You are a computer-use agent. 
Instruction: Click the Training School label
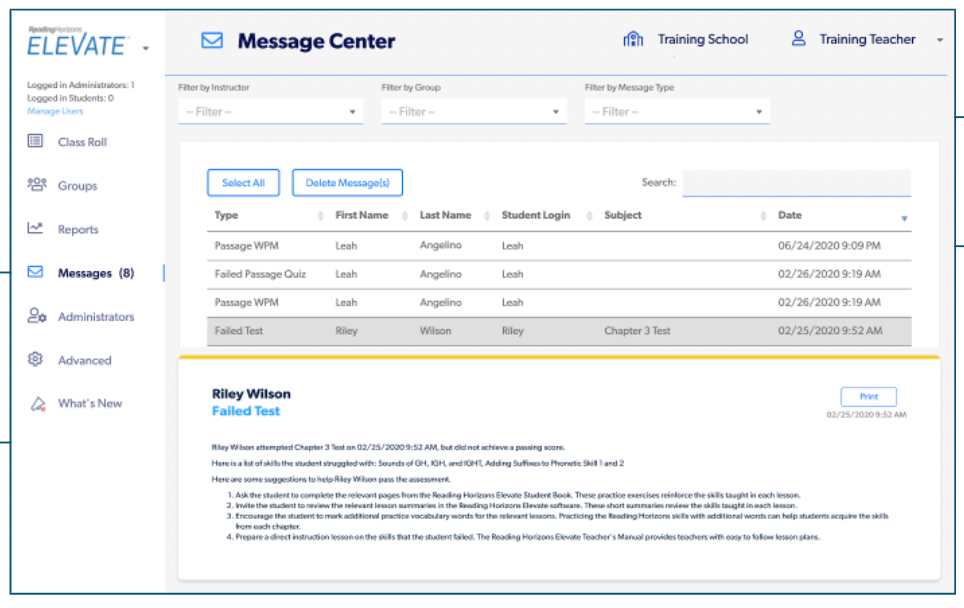pyautogui.click(x=703, y=39)
